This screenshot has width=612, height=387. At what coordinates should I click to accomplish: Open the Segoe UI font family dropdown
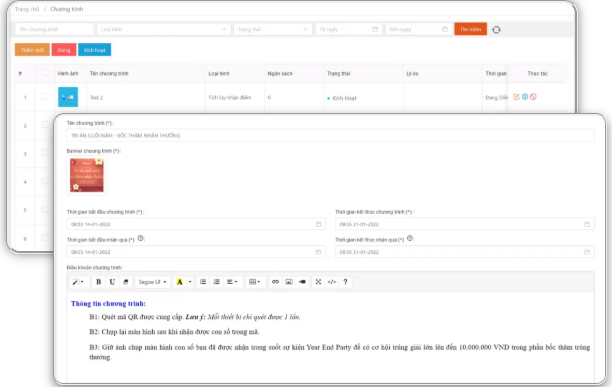tap(153, 282)
